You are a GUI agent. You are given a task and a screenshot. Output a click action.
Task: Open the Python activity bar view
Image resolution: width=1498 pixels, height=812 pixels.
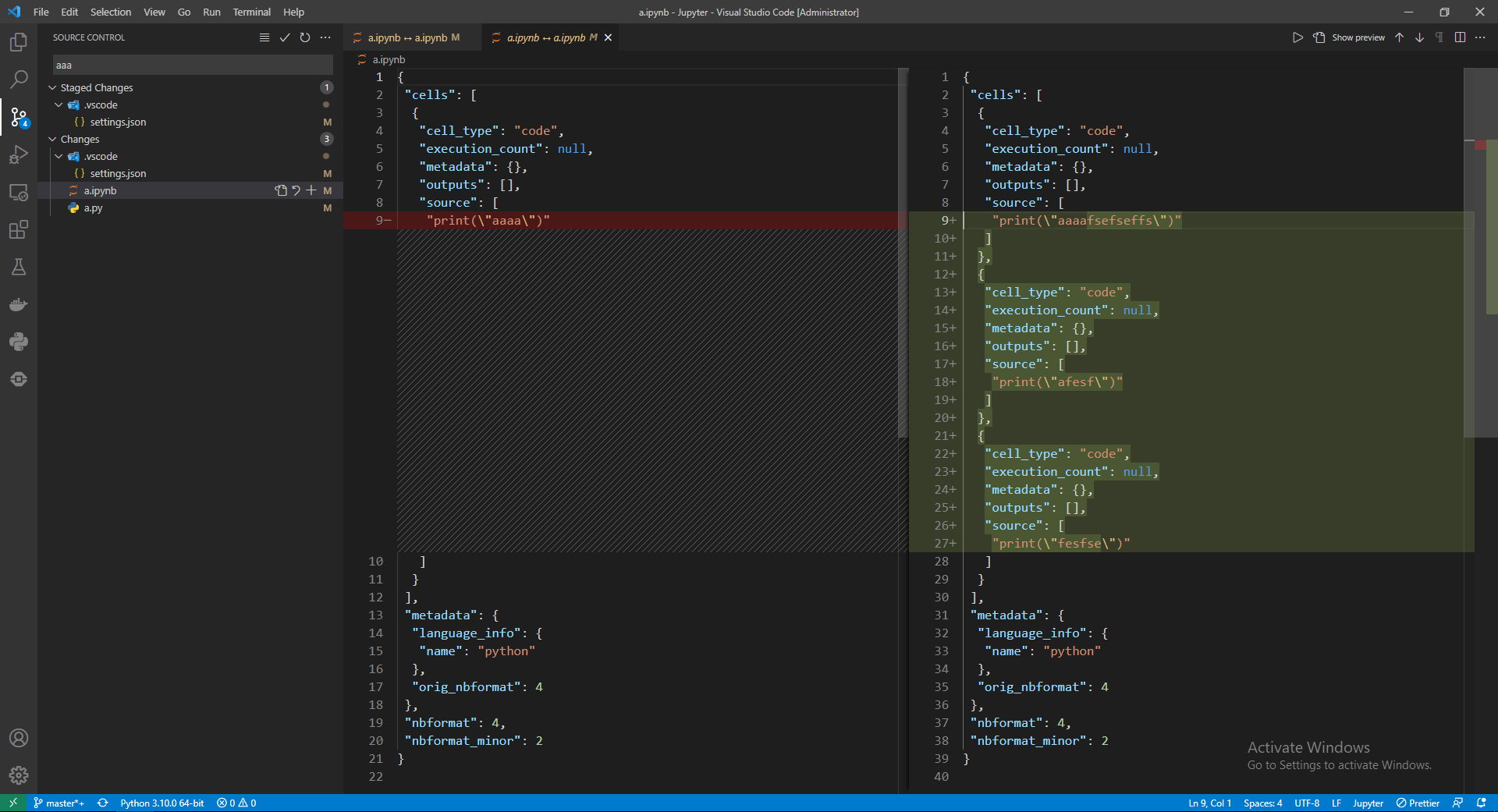19,342
